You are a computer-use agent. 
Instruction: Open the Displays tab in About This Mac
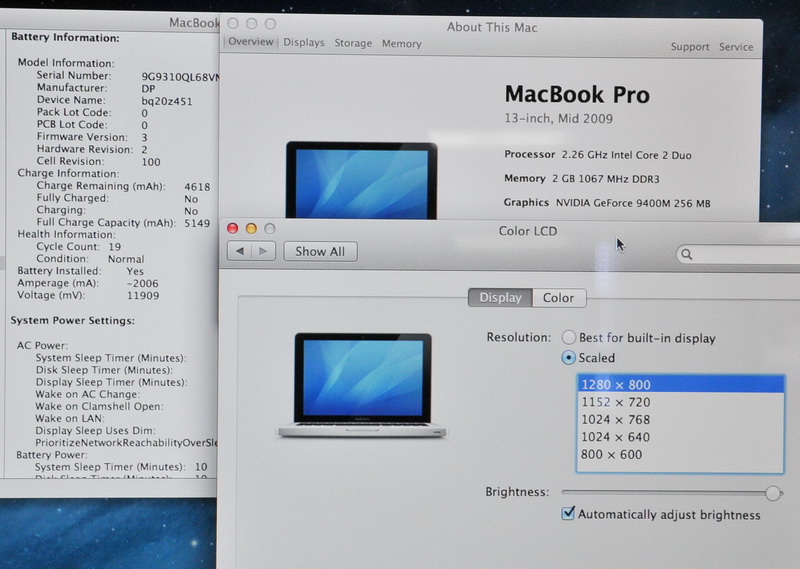point(304,43)
